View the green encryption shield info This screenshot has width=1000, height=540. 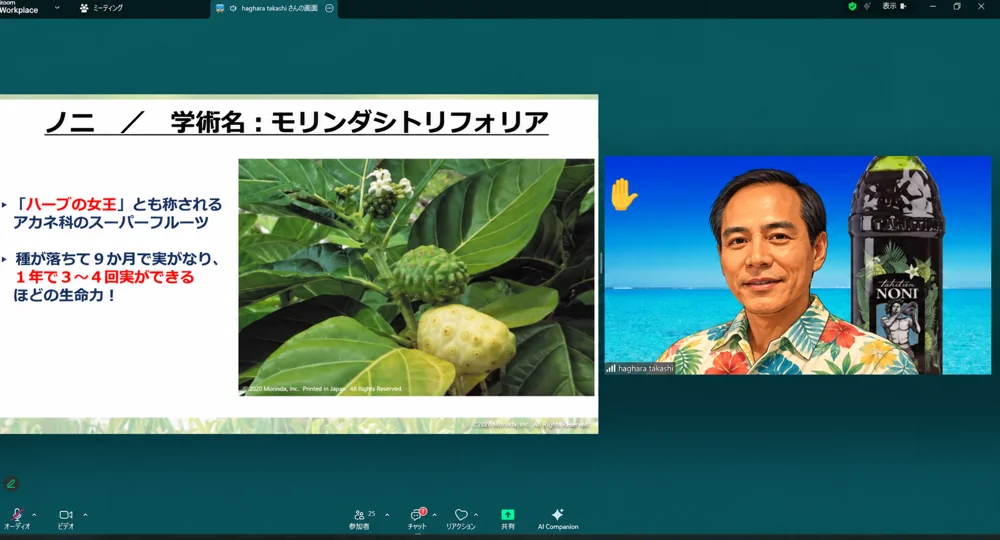point(852,6)
